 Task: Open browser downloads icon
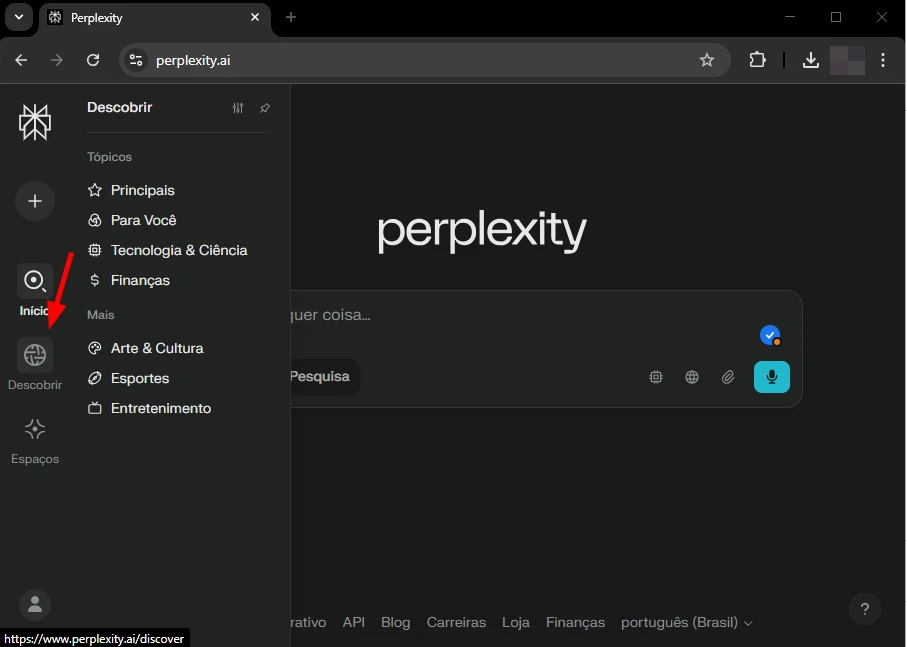pyautogui.click(x=811, y=60)
